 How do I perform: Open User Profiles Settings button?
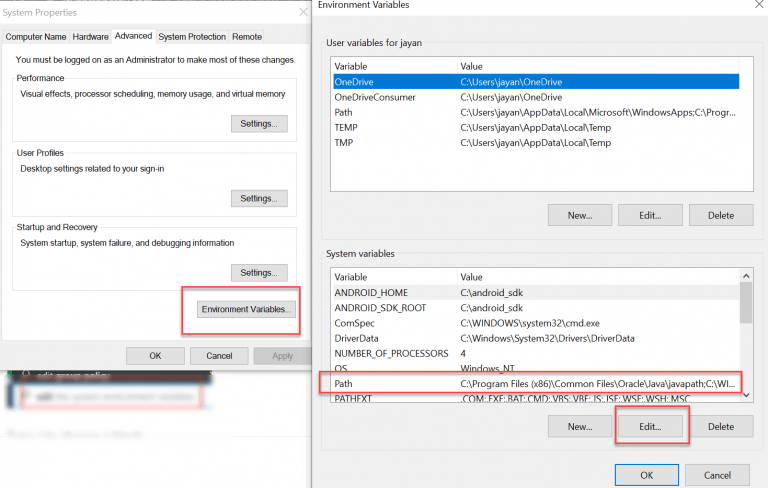pyautogui.click(x=258, y=199)
